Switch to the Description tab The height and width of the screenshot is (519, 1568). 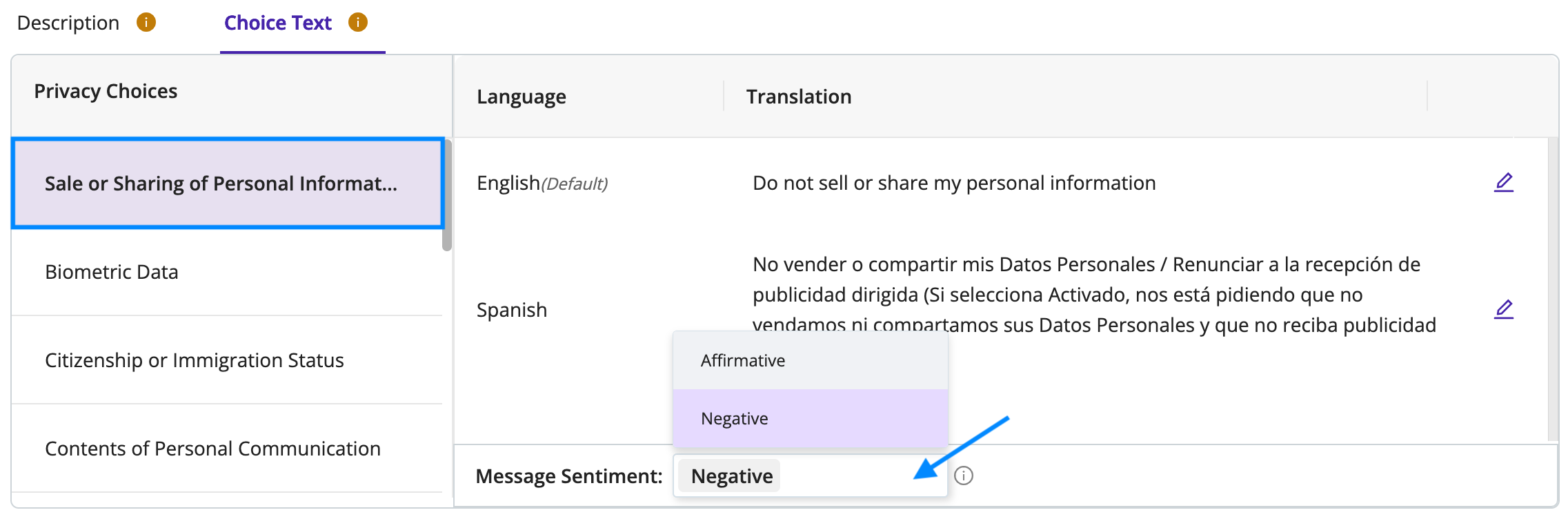(x=68, y=23)
